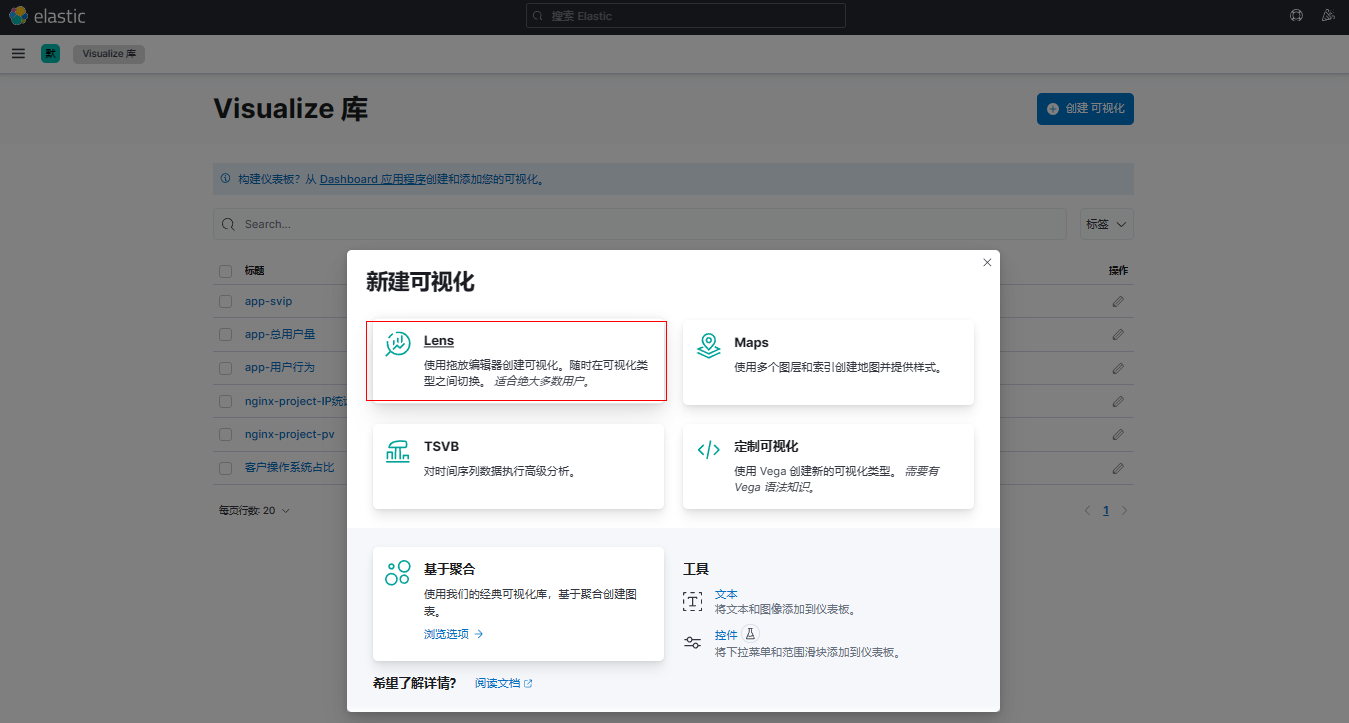Select the 文本 text tool
Viewport: 1349px width, 723px height.
pyautogui.click(x=726, y=595)
